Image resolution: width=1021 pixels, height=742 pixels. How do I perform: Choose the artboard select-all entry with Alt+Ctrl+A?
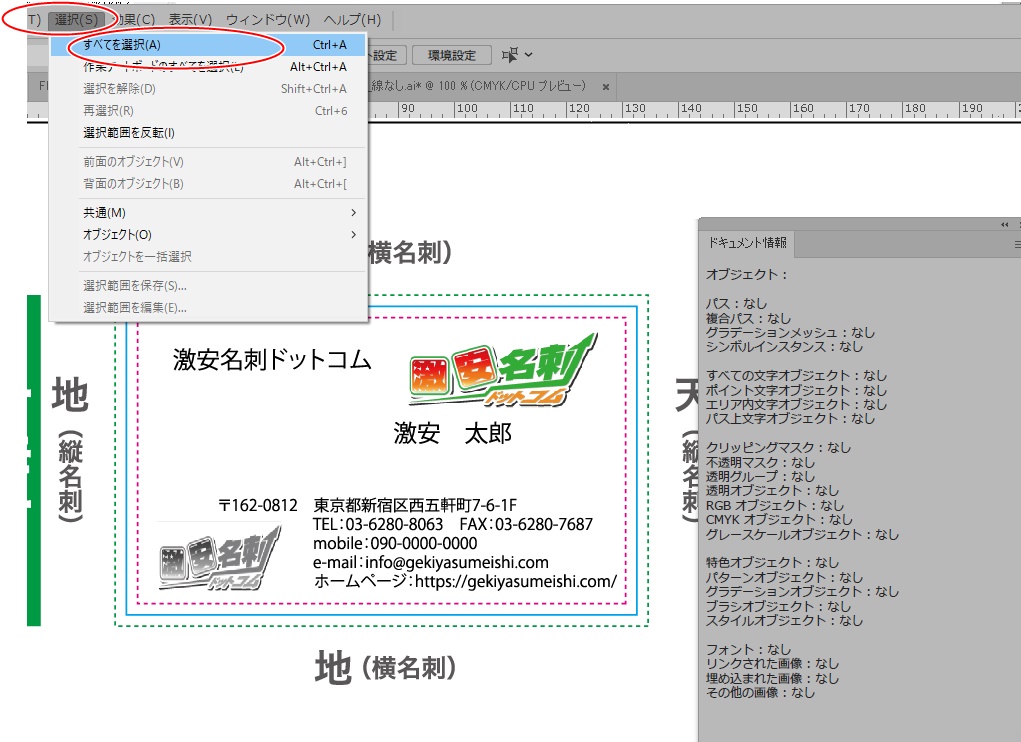click(x=208, y=67)
